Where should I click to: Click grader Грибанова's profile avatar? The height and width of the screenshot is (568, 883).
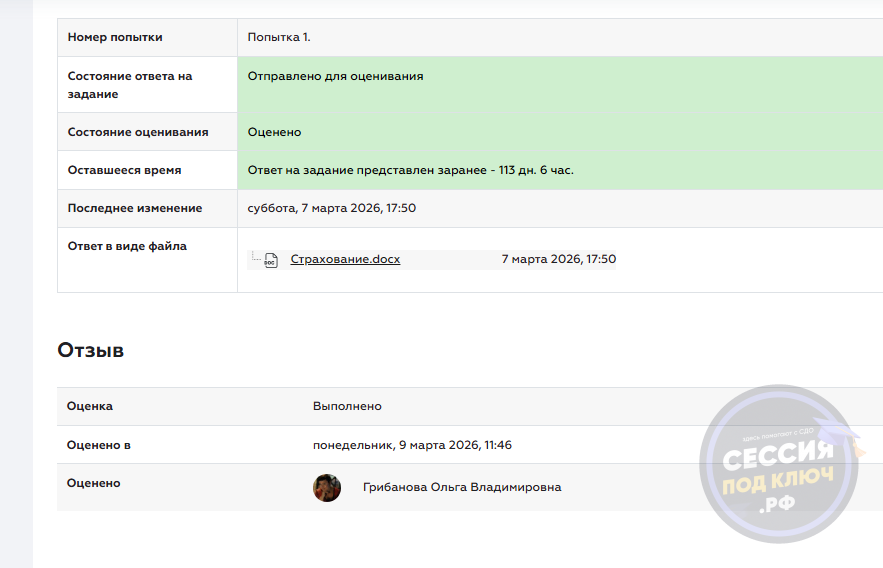[x=327, y=488]
